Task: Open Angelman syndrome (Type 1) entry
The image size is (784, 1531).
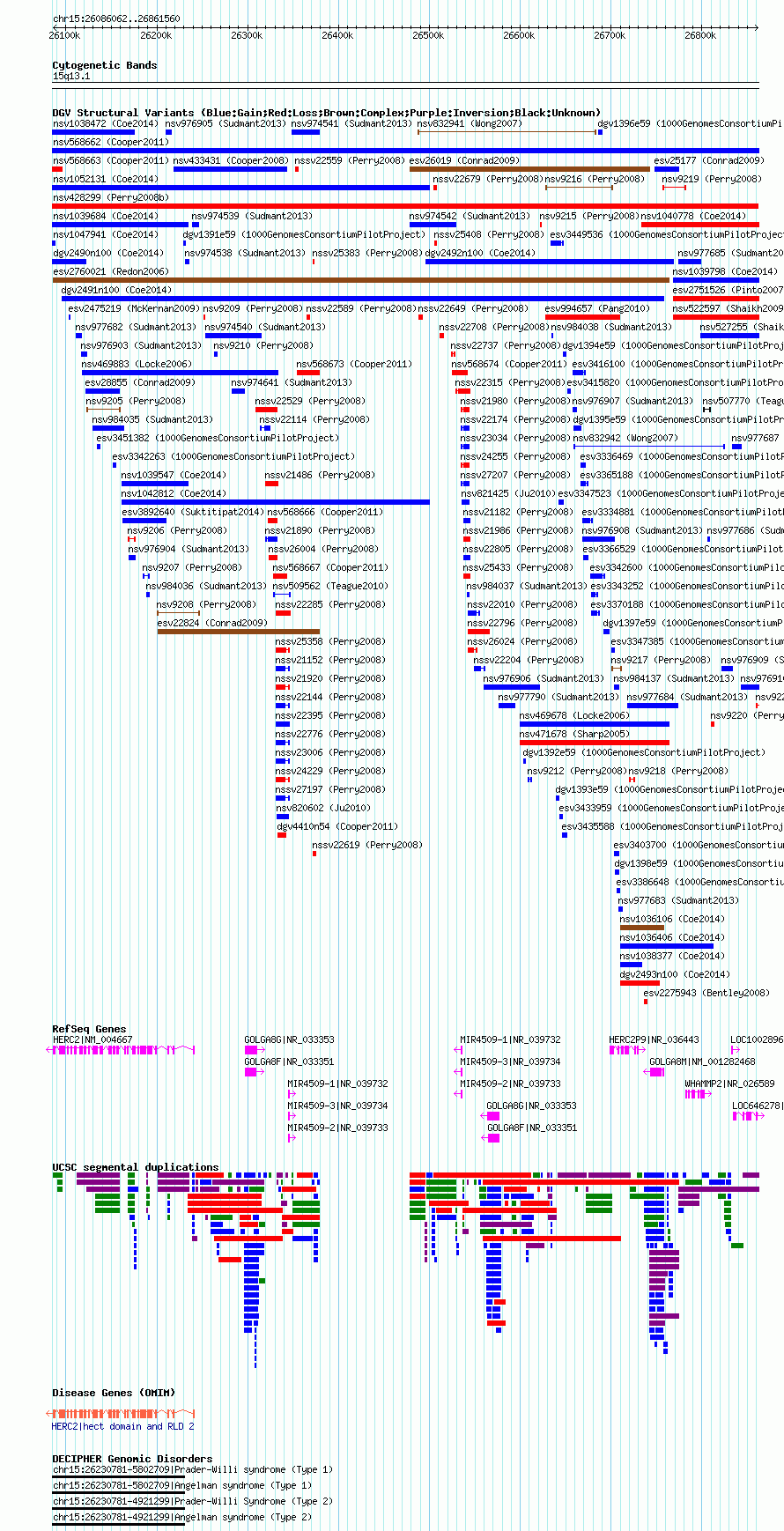Action: (183, 1485)
